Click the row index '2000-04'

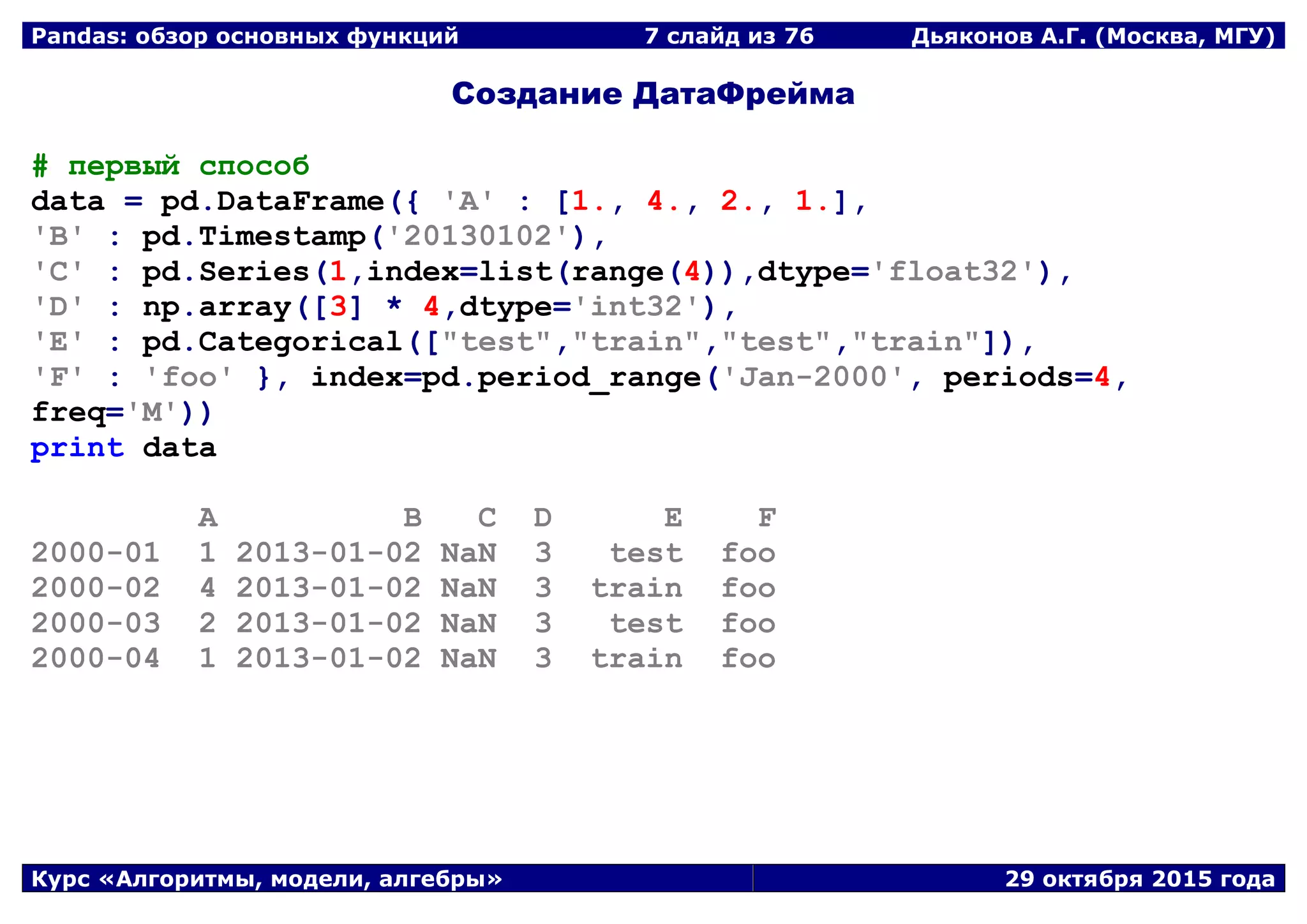point(96,659)
